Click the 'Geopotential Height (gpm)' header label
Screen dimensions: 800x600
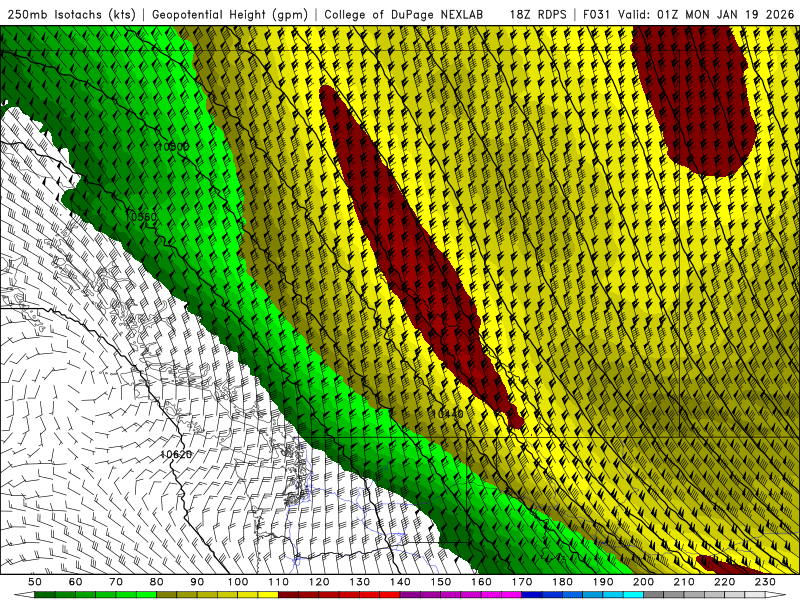pos(230,14)
